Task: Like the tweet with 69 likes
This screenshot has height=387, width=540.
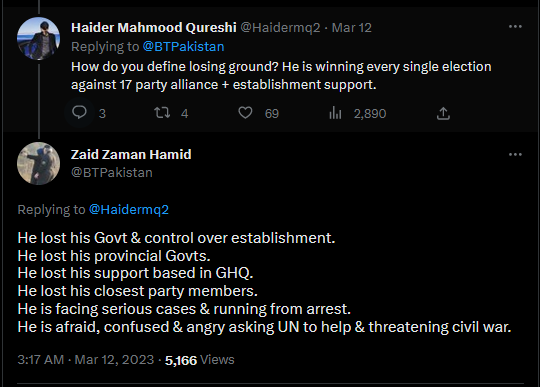Action: coord(245,113)
